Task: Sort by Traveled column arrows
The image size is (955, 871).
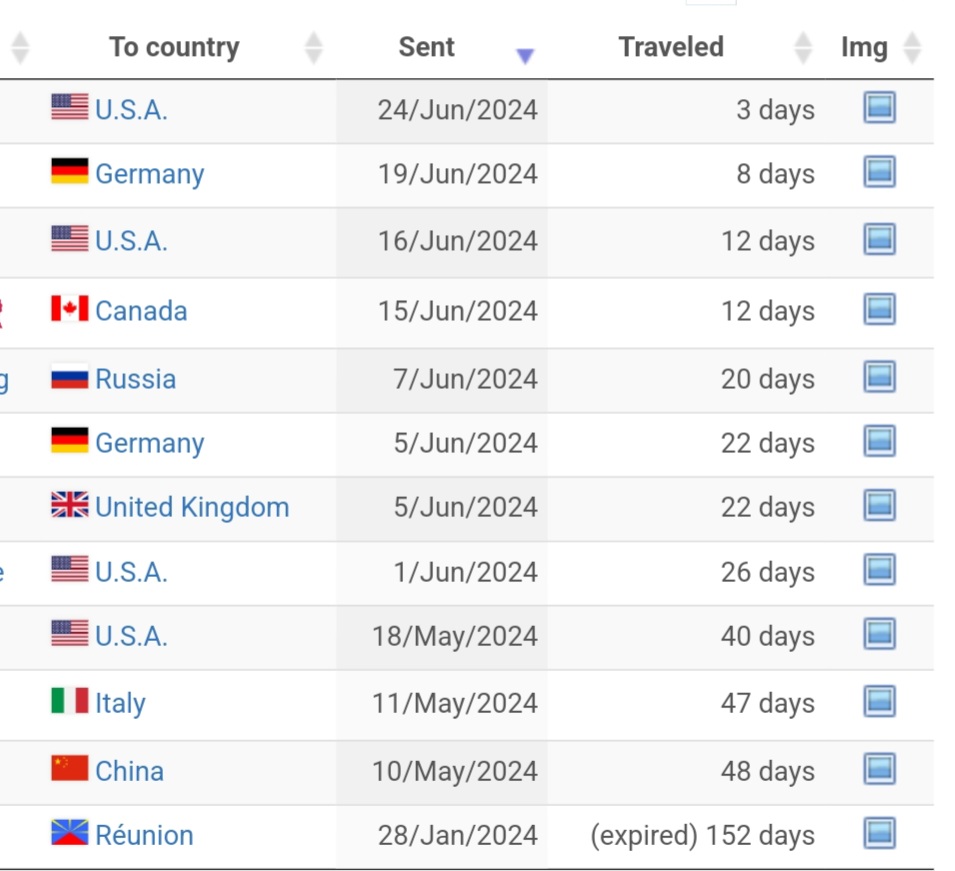Action: (803, 48)
